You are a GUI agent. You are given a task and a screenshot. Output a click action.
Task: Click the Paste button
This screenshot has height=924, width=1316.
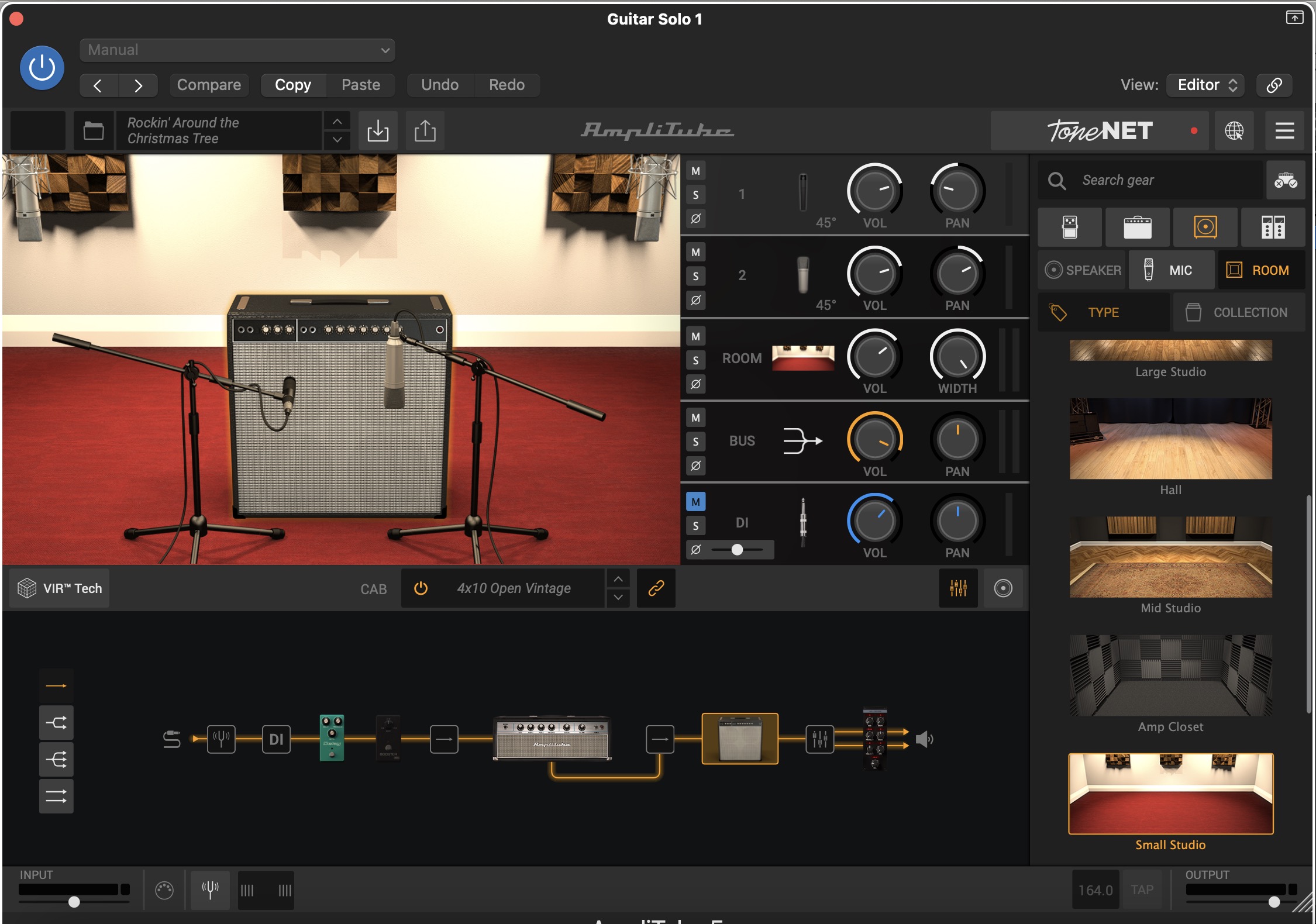[361, 85]
